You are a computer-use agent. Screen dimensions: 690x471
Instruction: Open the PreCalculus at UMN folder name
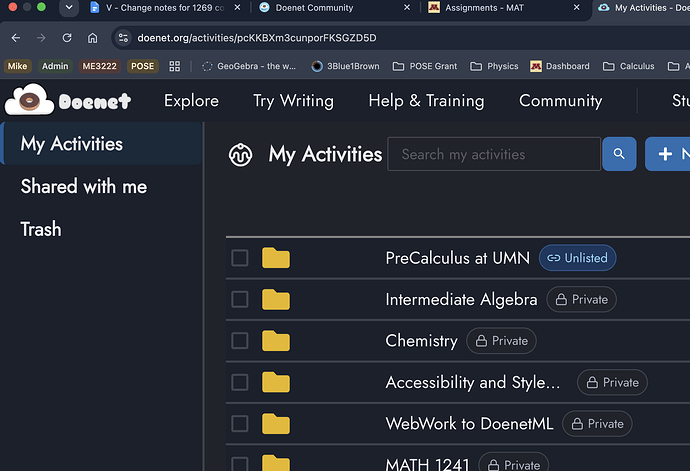pyautogui.click(x=458, y=258)
